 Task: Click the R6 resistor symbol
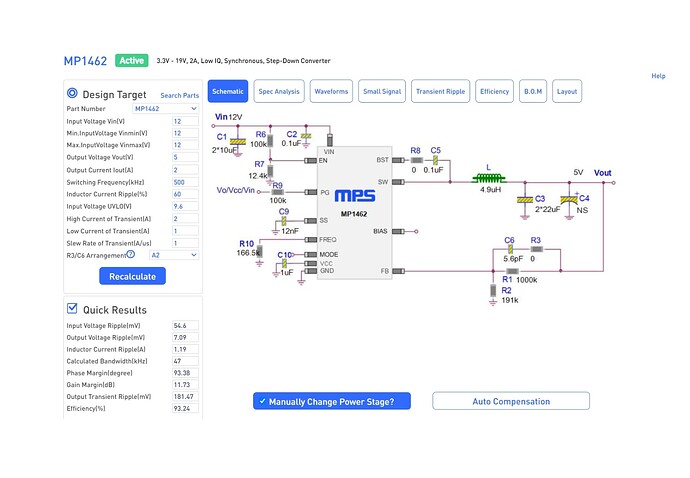pyautogui.click(x=270, y=141)
